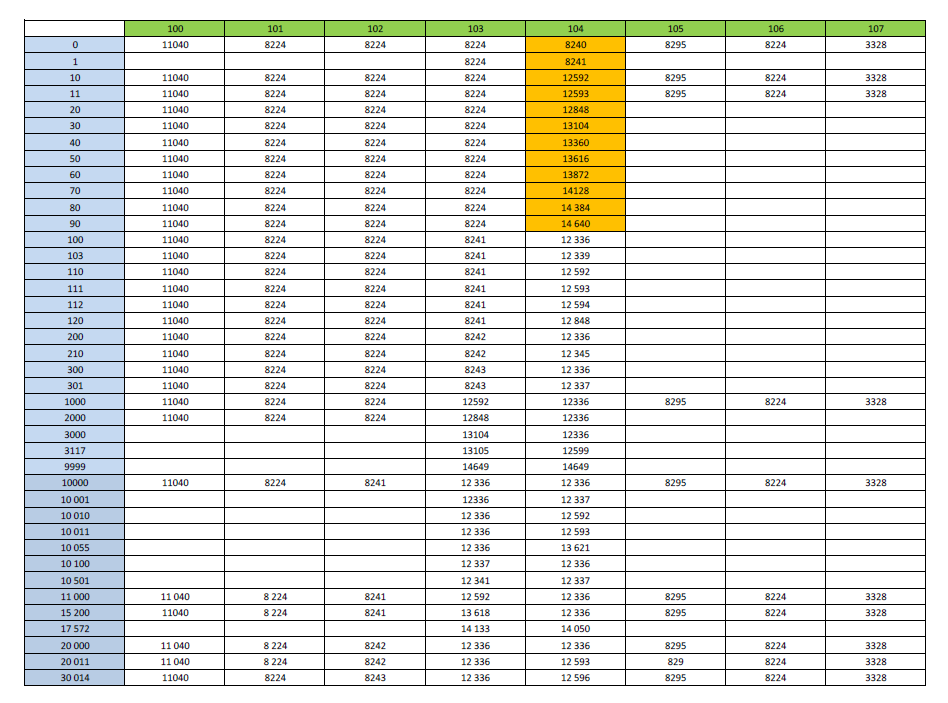
Task: Click the cell with value 14 050
Action: (575, 629)
